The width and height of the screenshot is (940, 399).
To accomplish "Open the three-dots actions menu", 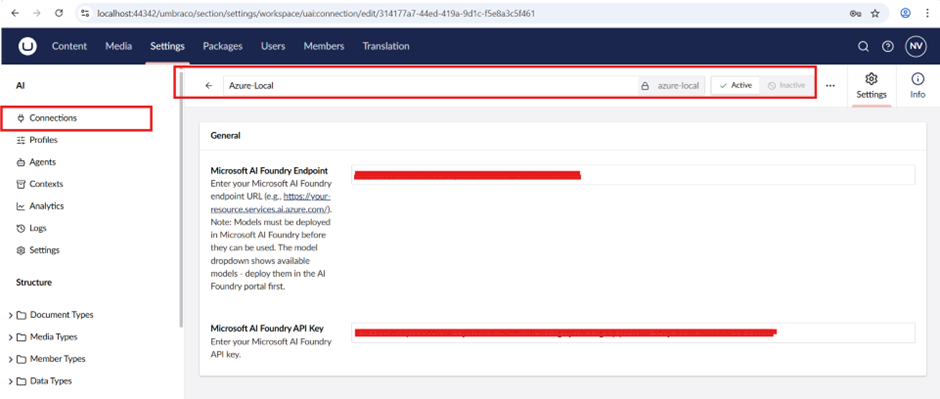I will [830, 86].
